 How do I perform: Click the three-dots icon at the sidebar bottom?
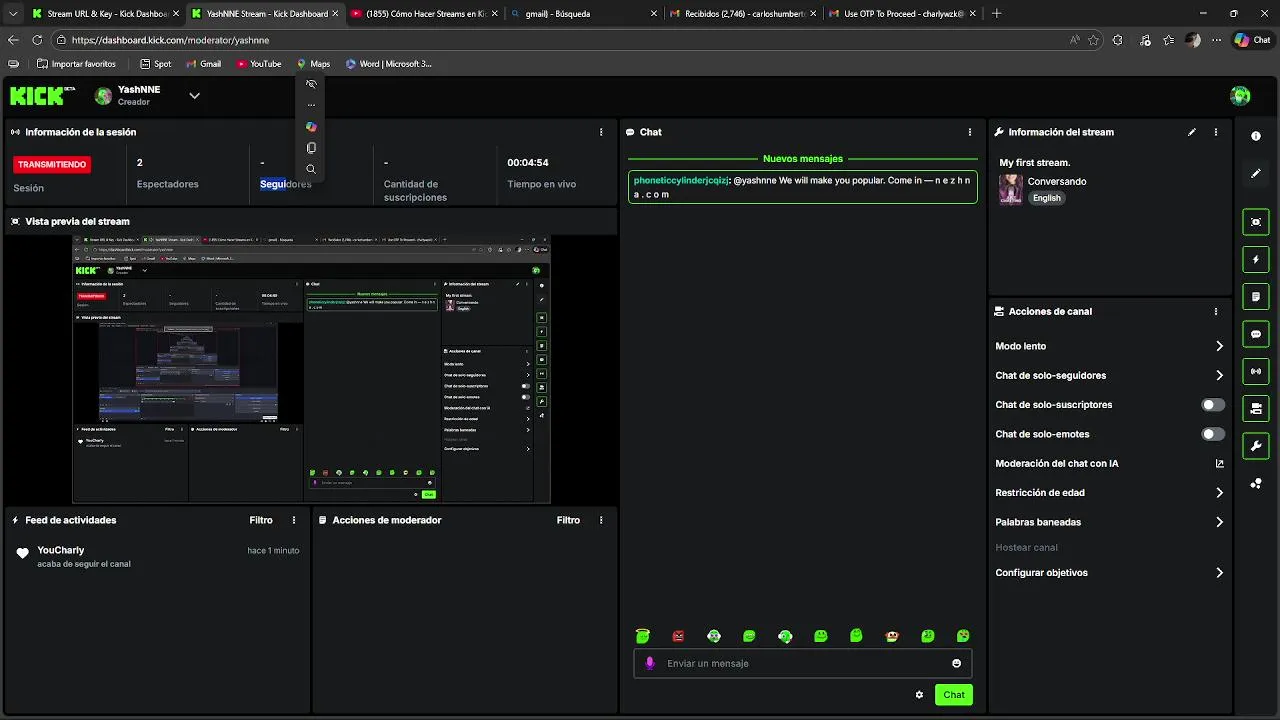[x=1256, y=483]
